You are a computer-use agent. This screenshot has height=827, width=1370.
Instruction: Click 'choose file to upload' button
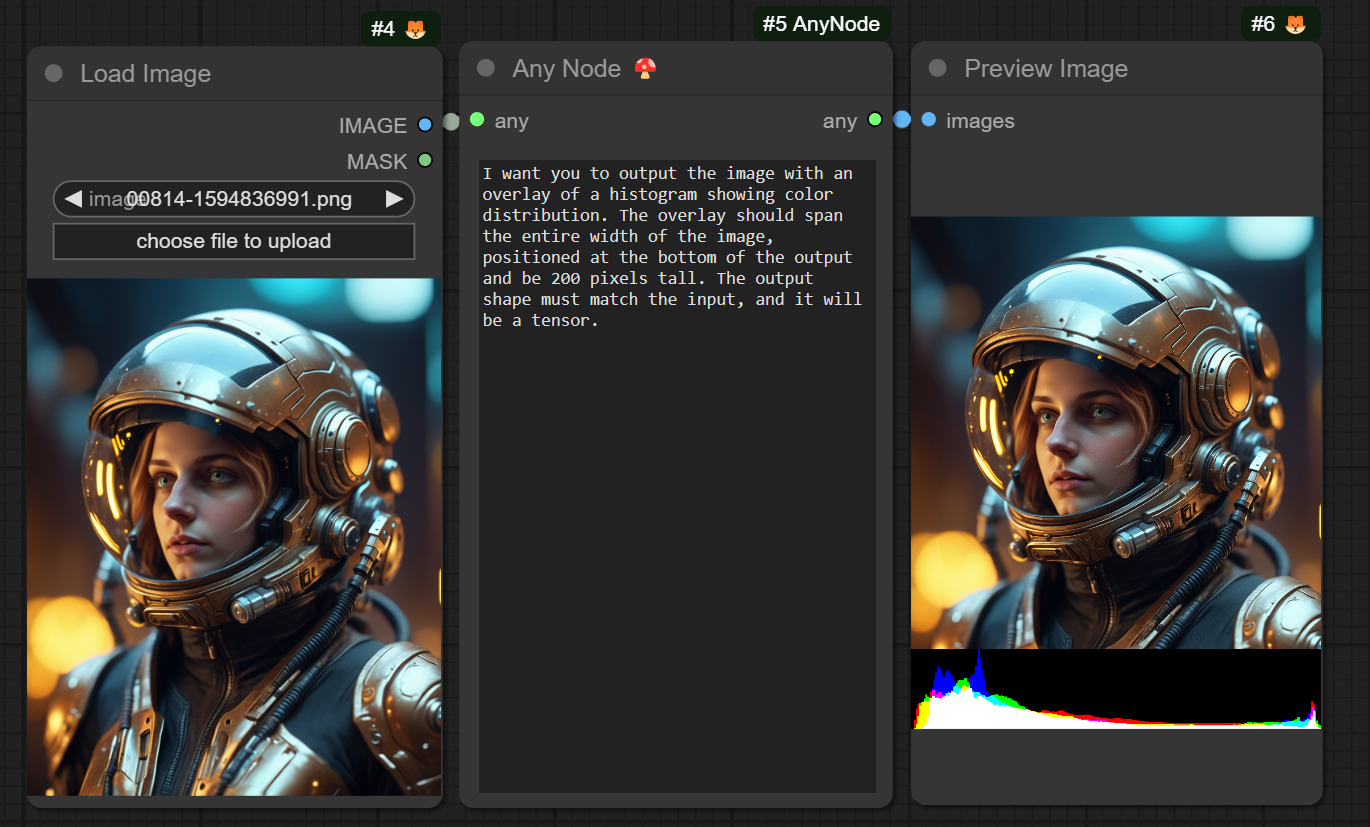[x=233, y=241]
